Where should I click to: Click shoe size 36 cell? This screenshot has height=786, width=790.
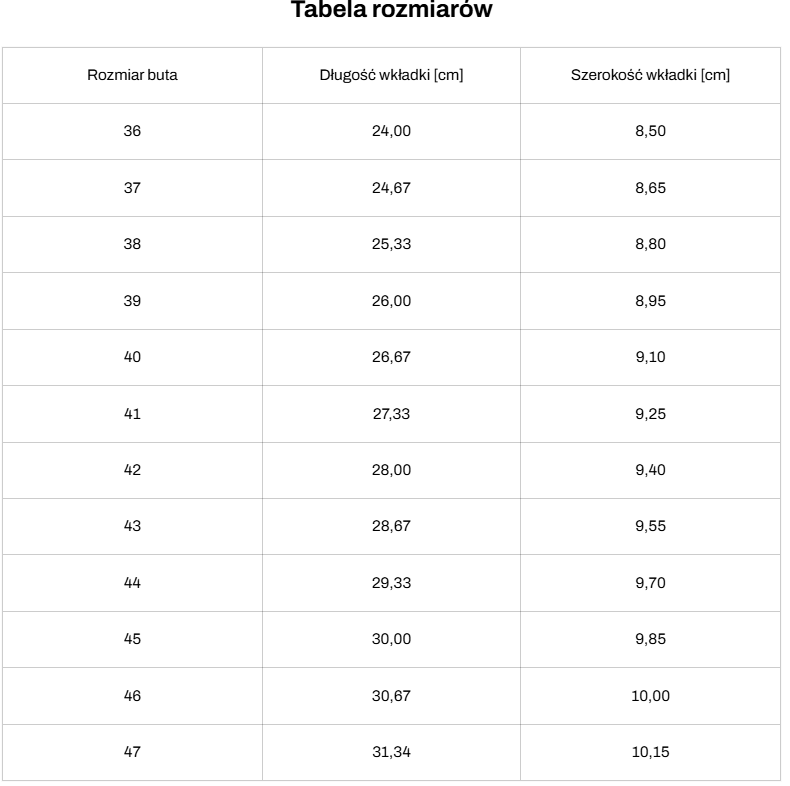pyautogui.click(x=133, y=132)
